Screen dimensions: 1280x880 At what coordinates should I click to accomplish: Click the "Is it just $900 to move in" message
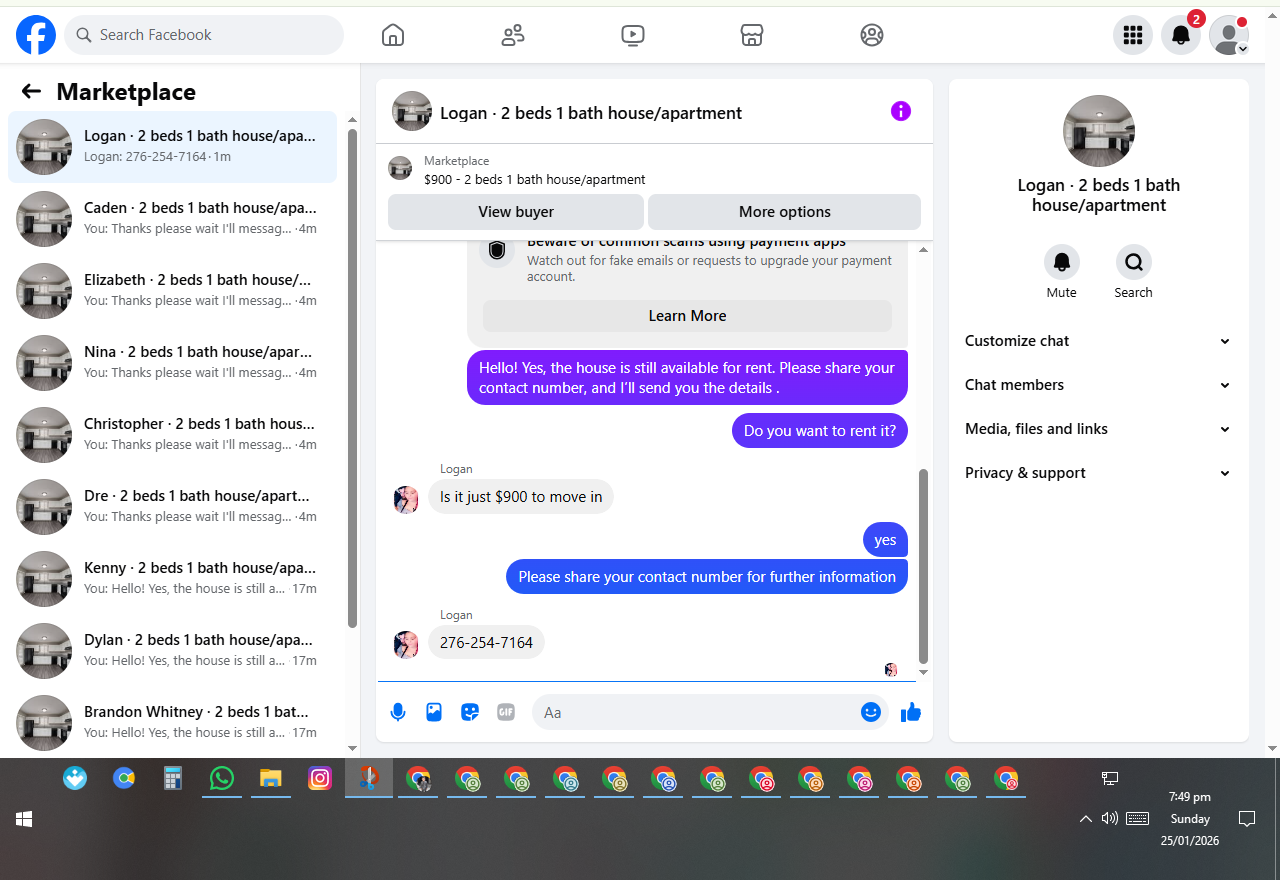[521, 497]
